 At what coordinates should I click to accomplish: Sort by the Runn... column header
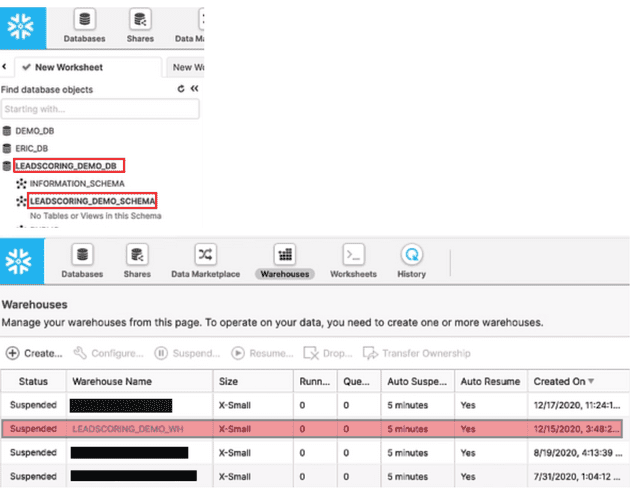pyautogui.click(x=315, y=381)
